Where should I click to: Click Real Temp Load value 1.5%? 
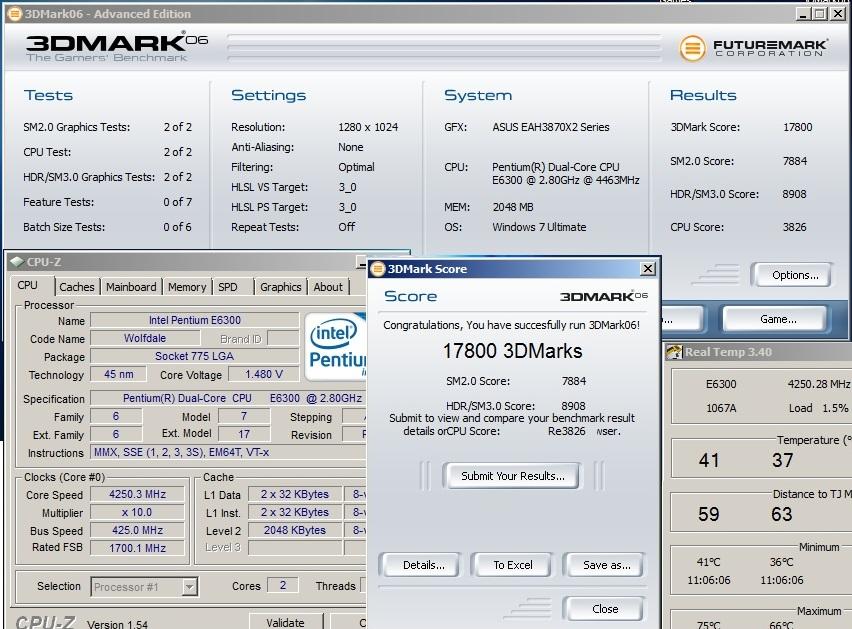click(835, 408)
